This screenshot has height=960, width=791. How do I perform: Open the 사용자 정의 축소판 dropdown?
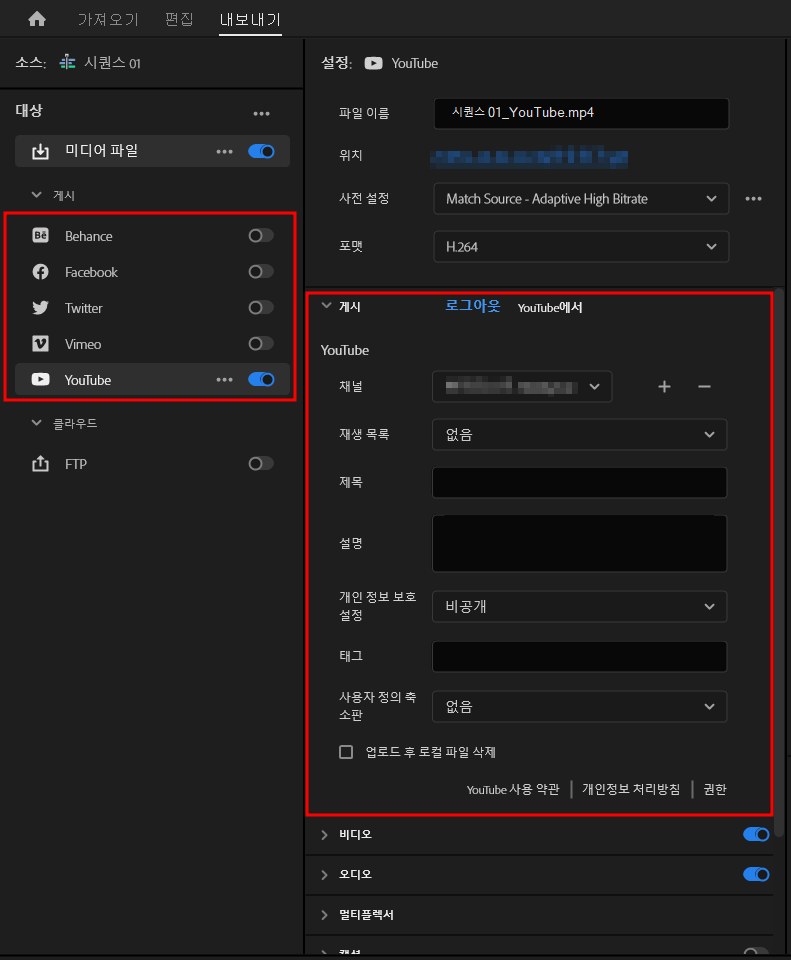[580, 707]
